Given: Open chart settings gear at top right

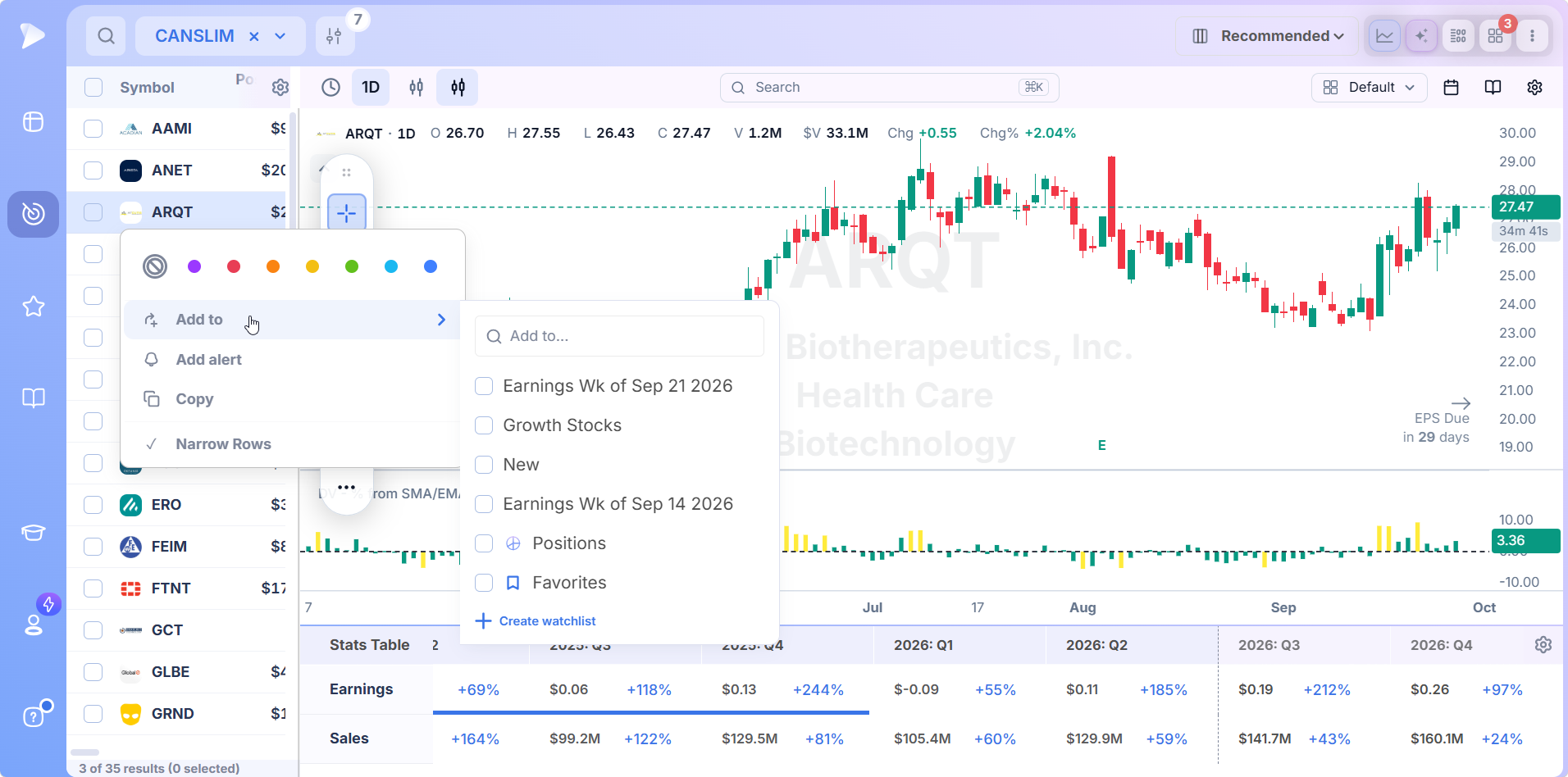Looking at the screenshot, I should [1534, 88].
